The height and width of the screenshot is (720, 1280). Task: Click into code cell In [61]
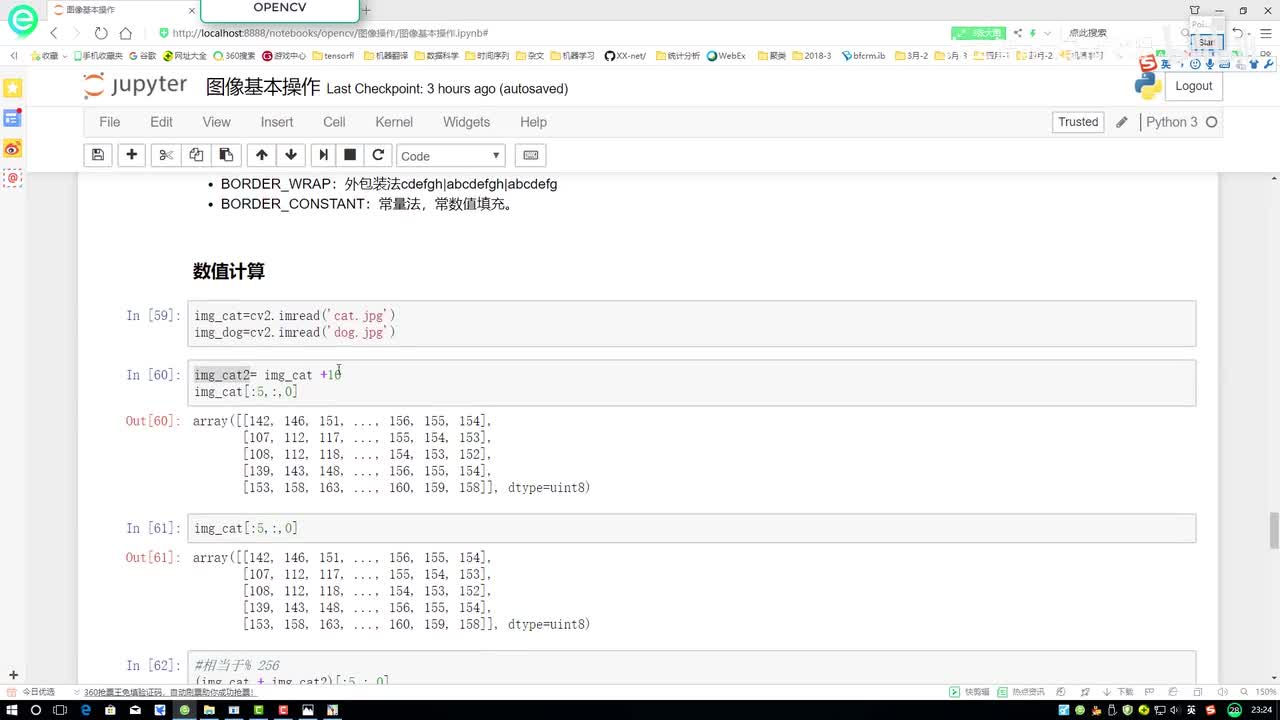(691, 528)
